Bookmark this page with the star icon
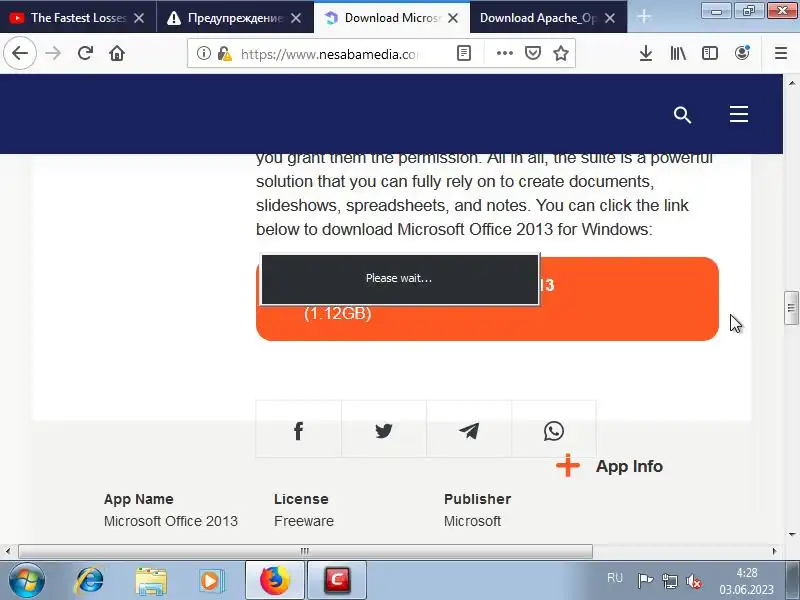This screenshot has width=800, height=600. tap(561, 53)
